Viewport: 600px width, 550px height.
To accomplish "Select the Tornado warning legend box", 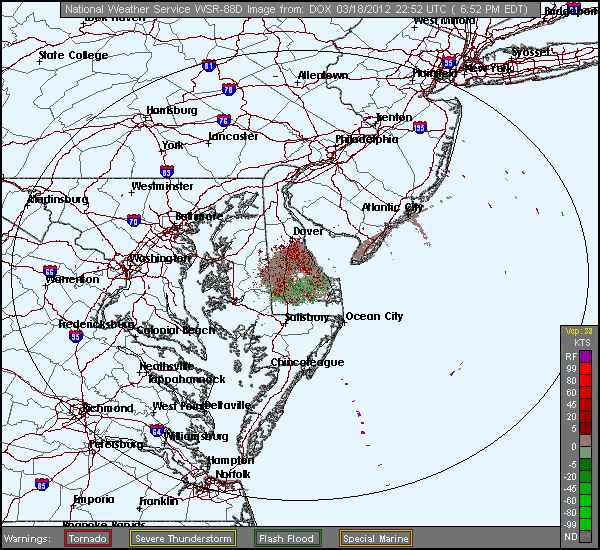I will (88, 538).
